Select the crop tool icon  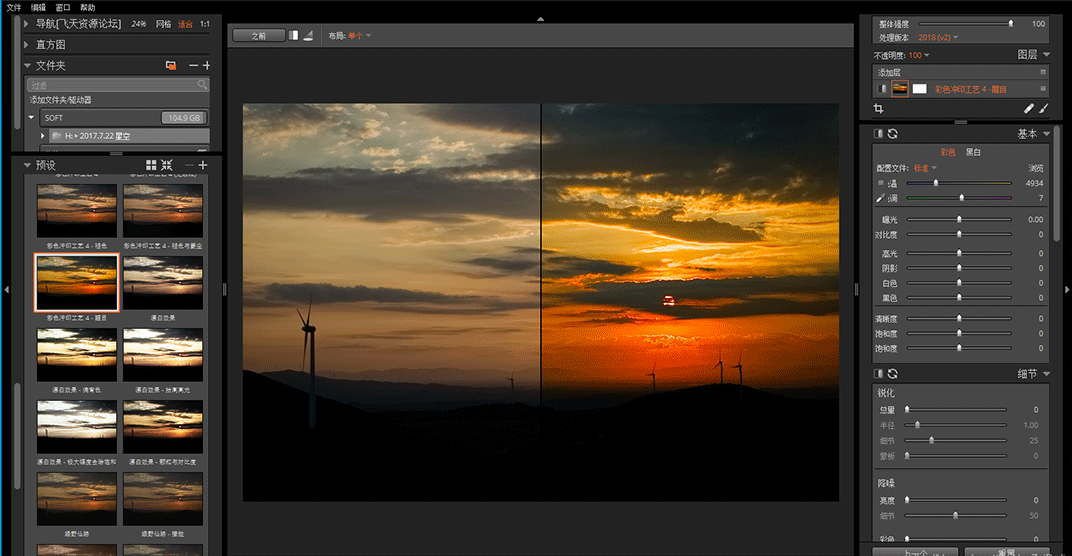tap(879, 108)
